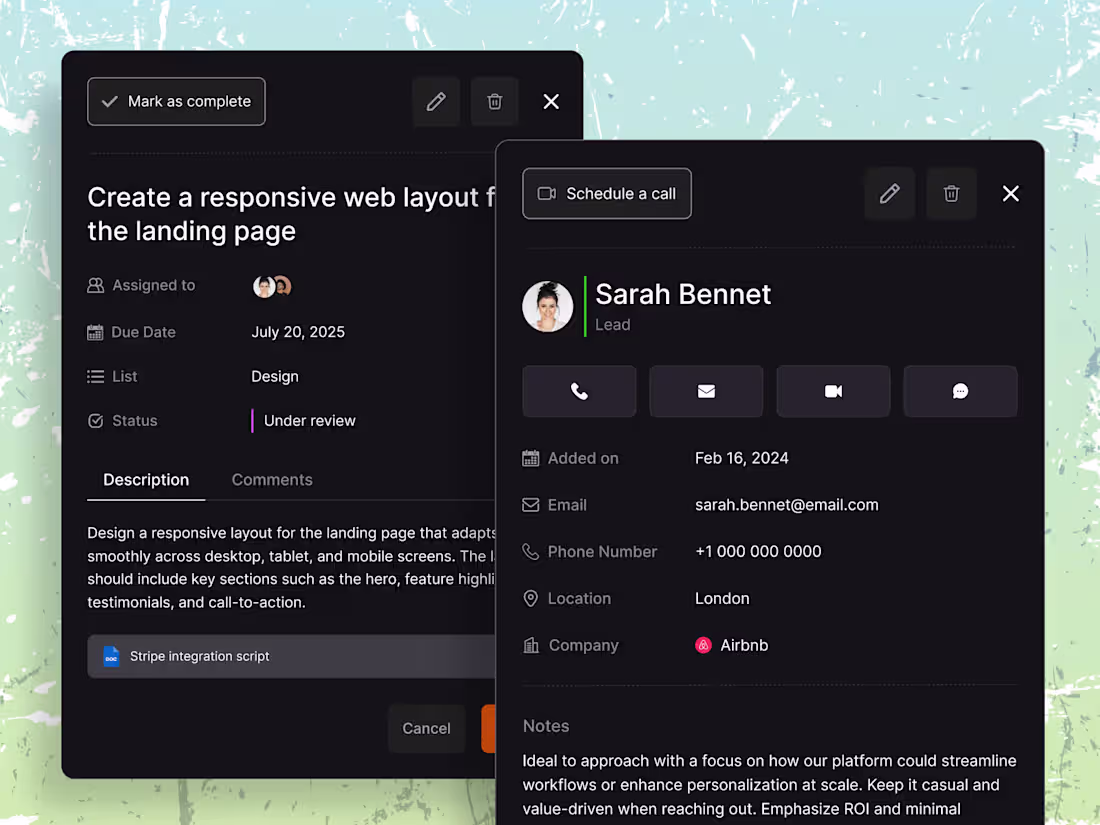Click sarah.bennet@email.com address
The image size is (1100, 825).
point(786,505)
